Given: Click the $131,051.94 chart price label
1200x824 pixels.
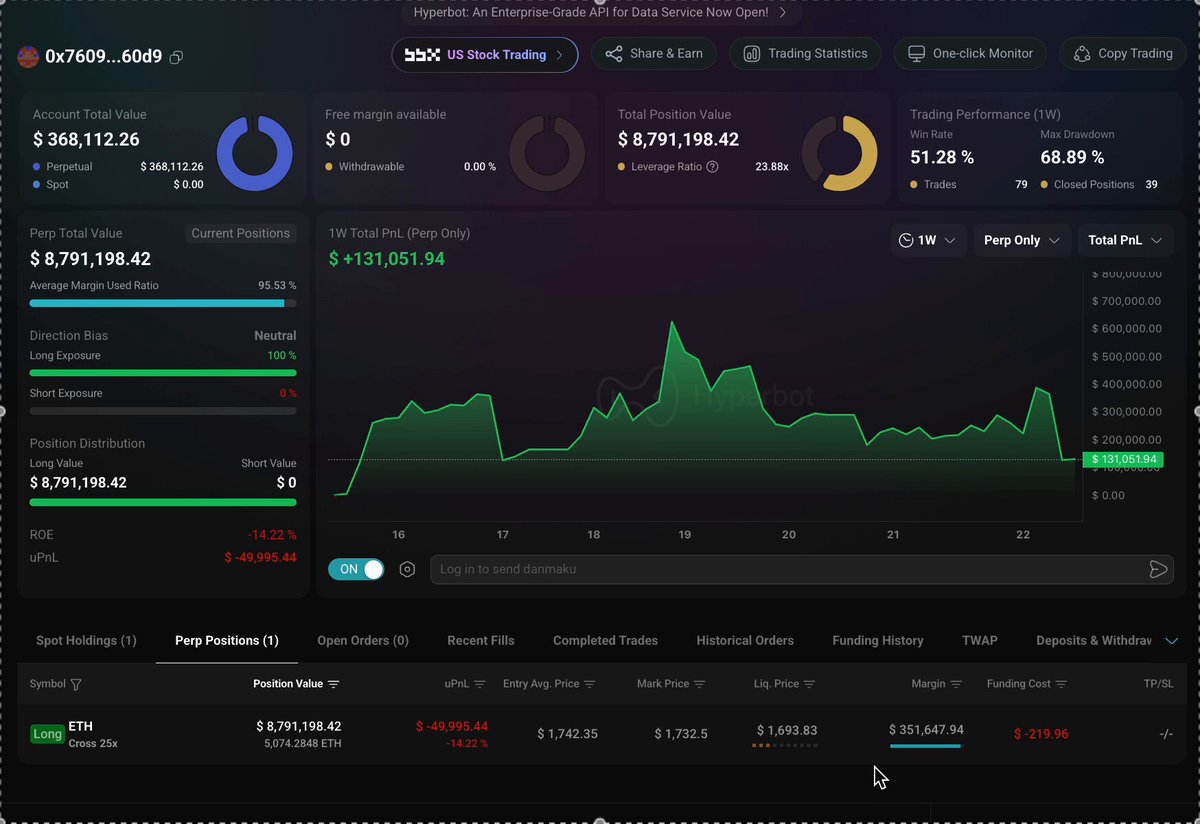Looking at the screenshot, I should pos(1123,459).
